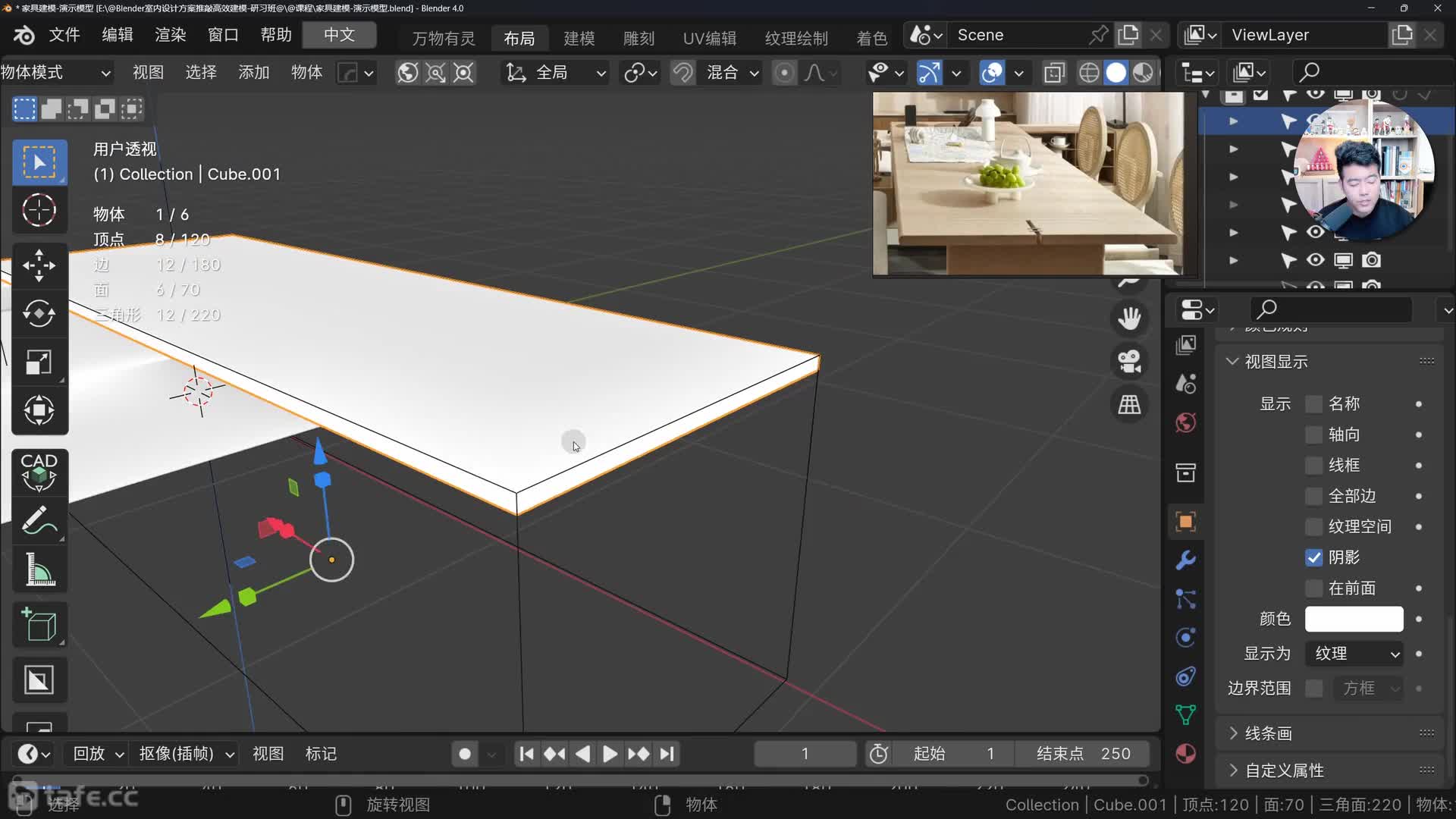Select the Scale tool

pos(39,362)
